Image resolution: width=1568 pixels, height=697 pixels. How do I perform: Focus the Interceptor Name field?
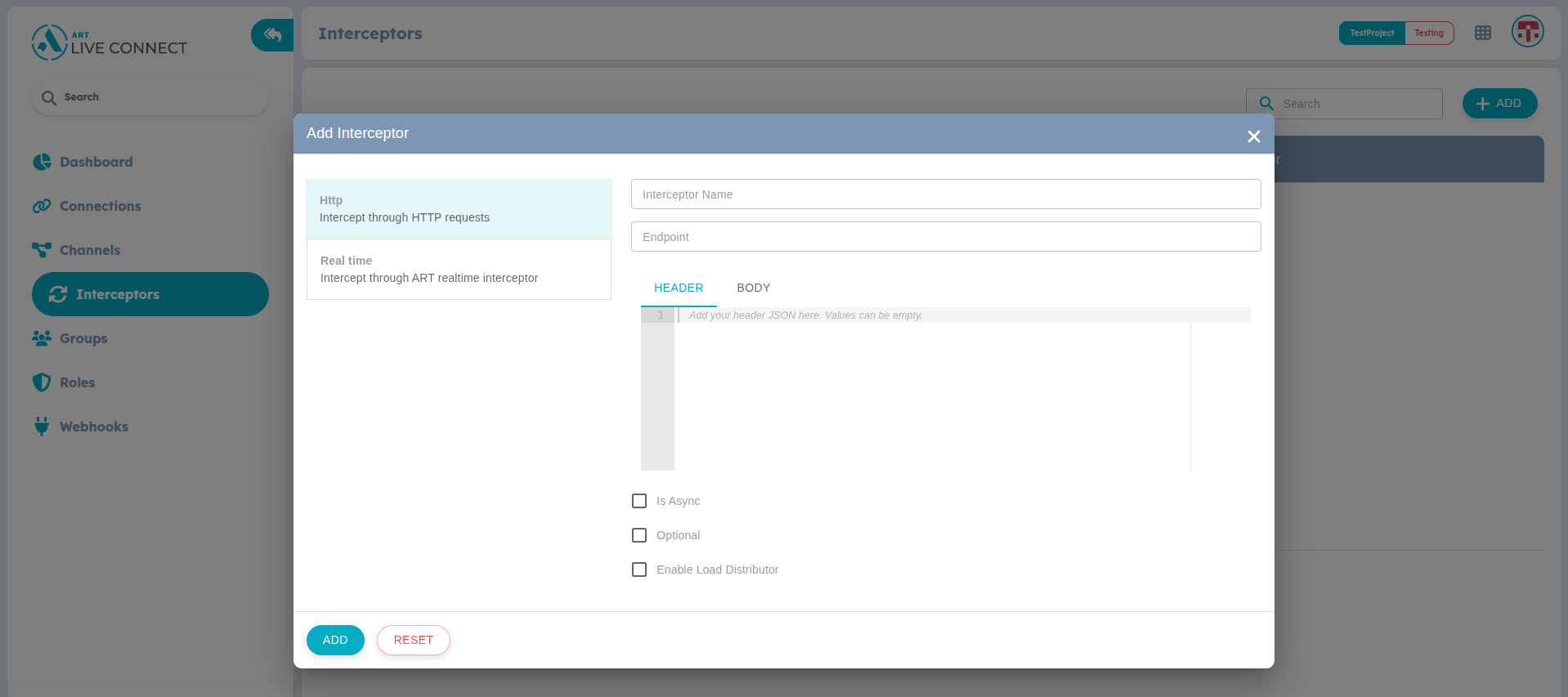[945, 194]
